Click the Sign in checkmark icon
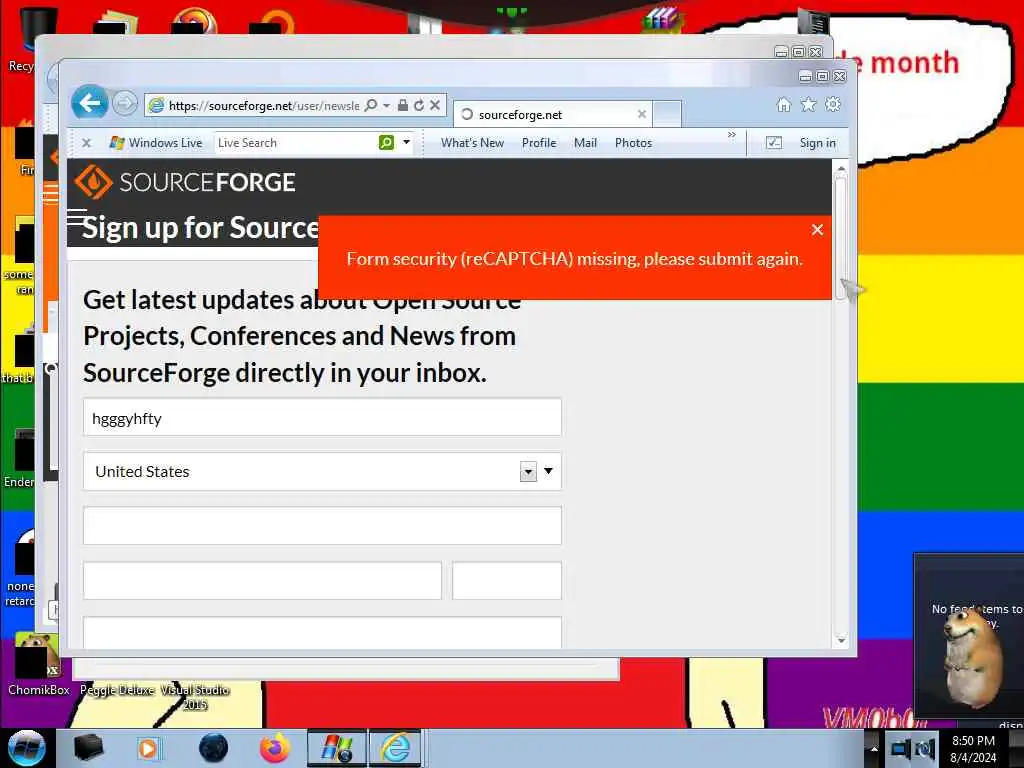 point(774,142)
